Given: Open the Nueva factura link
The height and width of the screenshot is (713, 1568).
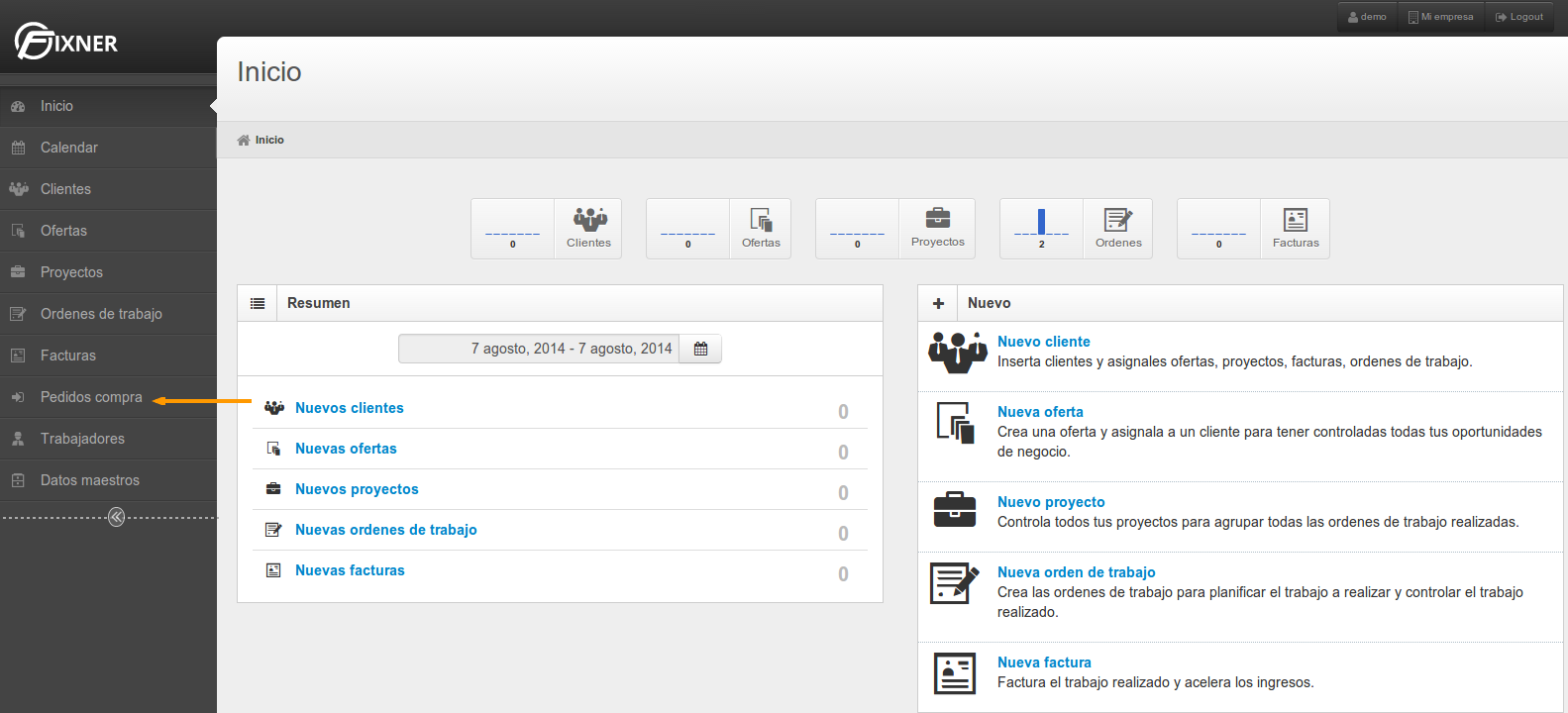Looking at the screenshot, I should pyautogui.click(x=1044, y=662).
